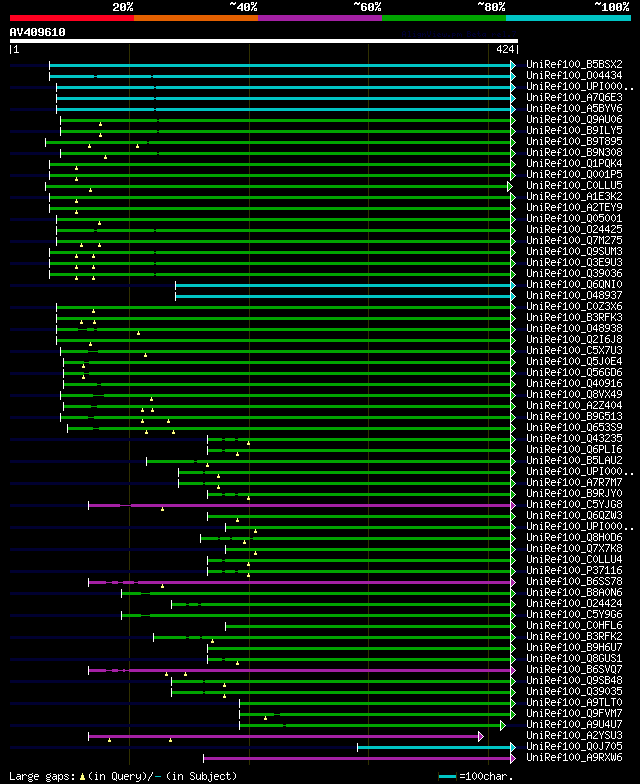Select the UniRef100_B5LAU2 label
The height and width of the screenshot is (784, 640).
click(574, 460)
